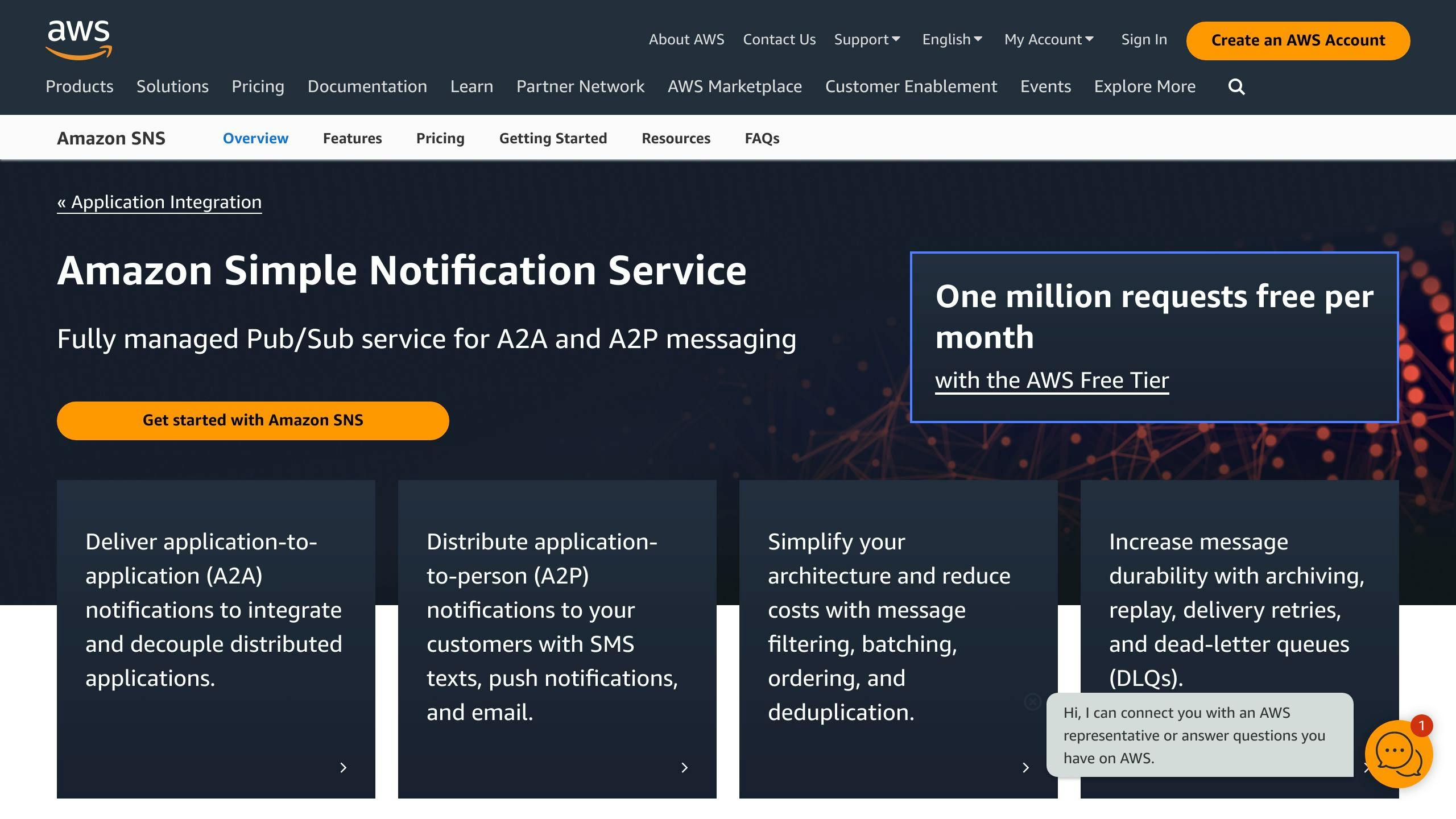Dismiss the chat greeting popup
Viewport: 1456px width, 819px height.
[x=1032, y=702]
